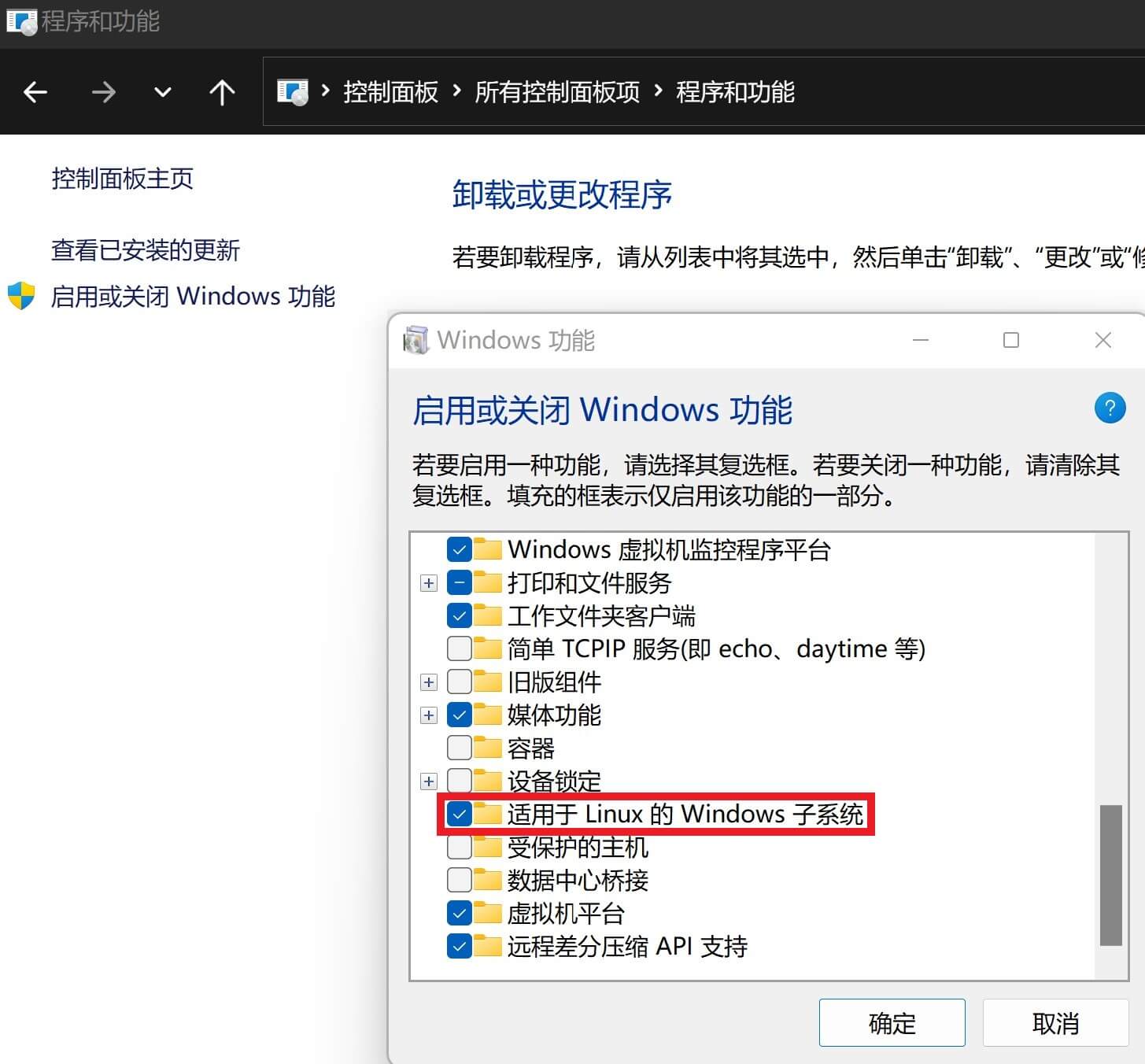Open 控制面板 from the breadcrumb
Viewport: 1145px width, 1064px height.
pos(391,92)
